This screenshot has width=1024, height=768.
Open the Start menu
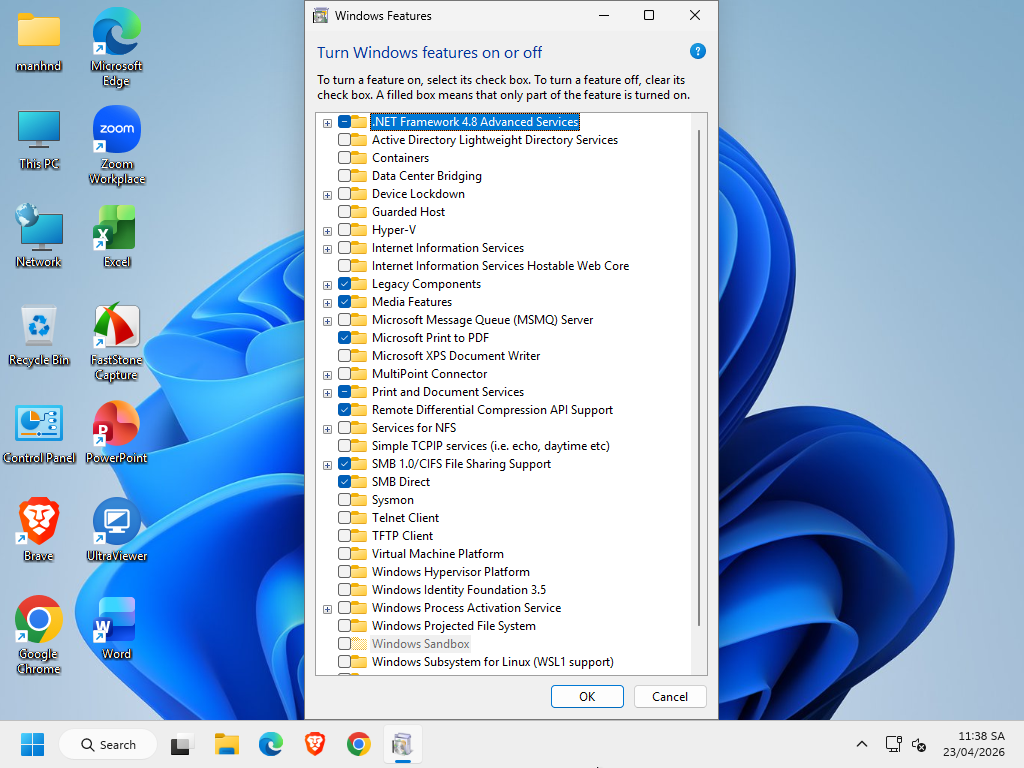click(x=32, y=744)
